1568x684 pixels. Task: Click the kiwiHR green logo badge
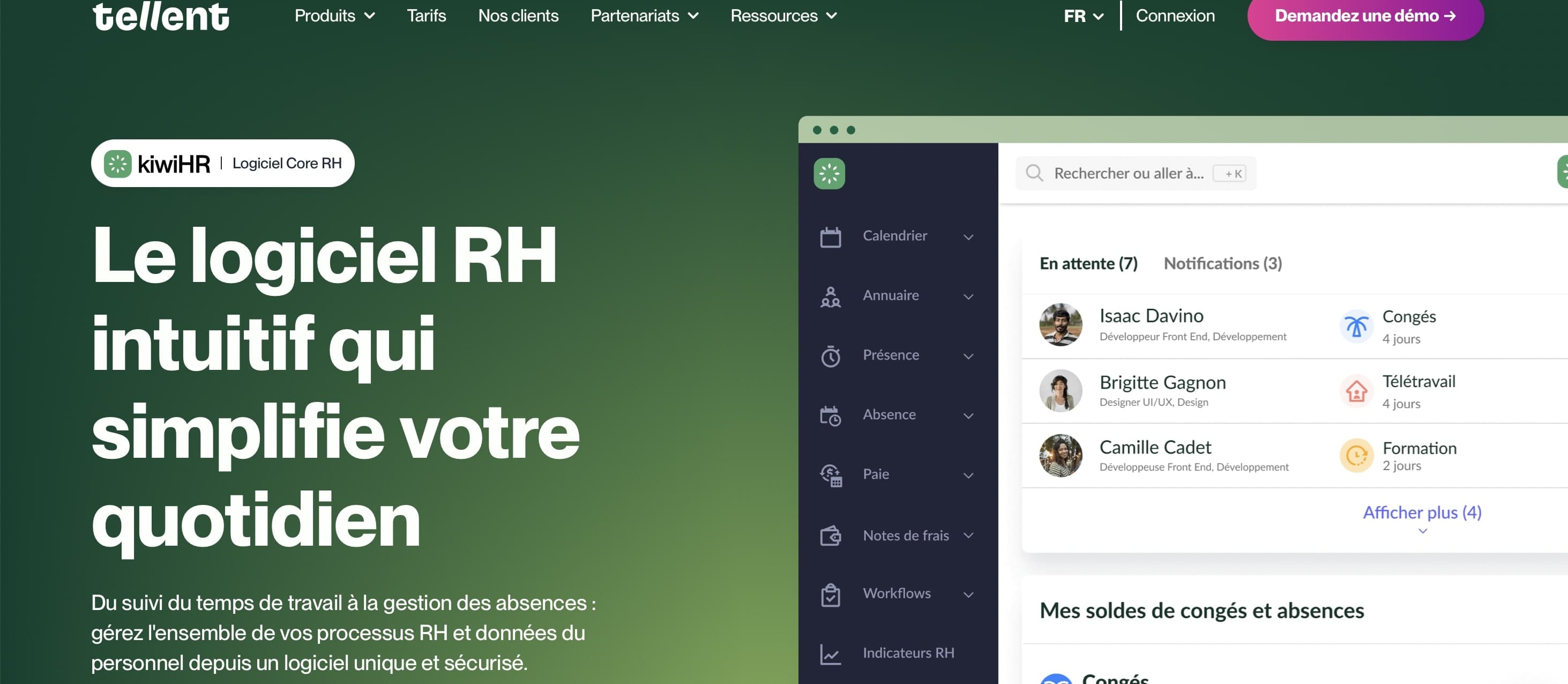coord(117,163)
